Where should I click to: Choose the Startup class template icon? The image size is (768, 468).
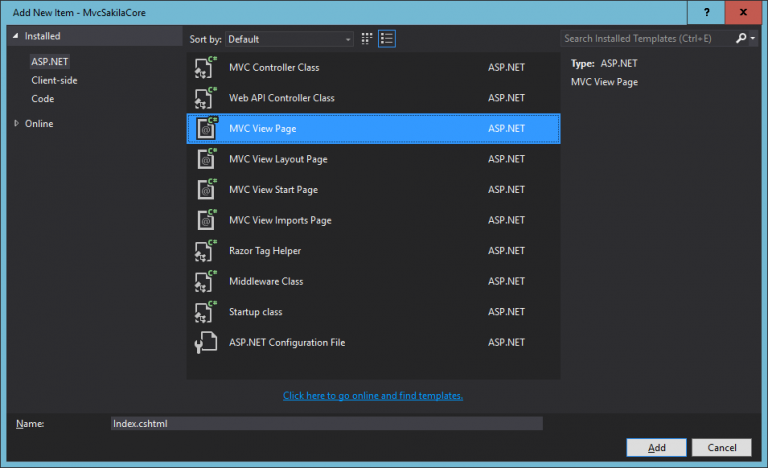tap(205, 312)
